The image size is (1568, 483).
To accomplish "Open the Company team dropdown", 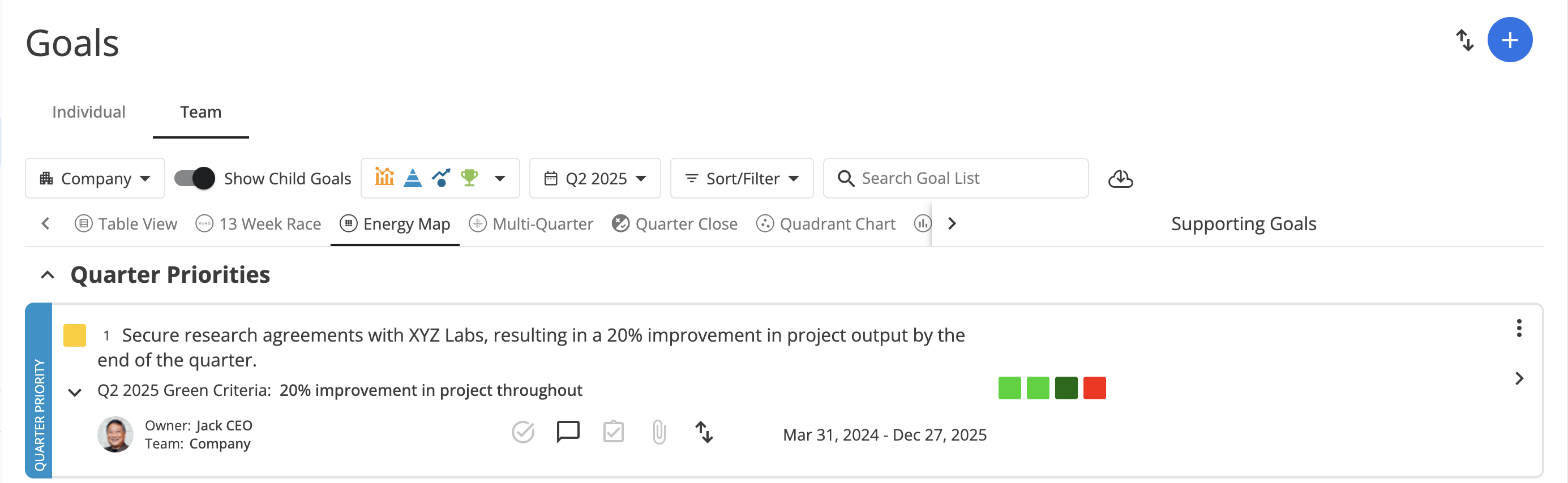I will coord(95,178).
